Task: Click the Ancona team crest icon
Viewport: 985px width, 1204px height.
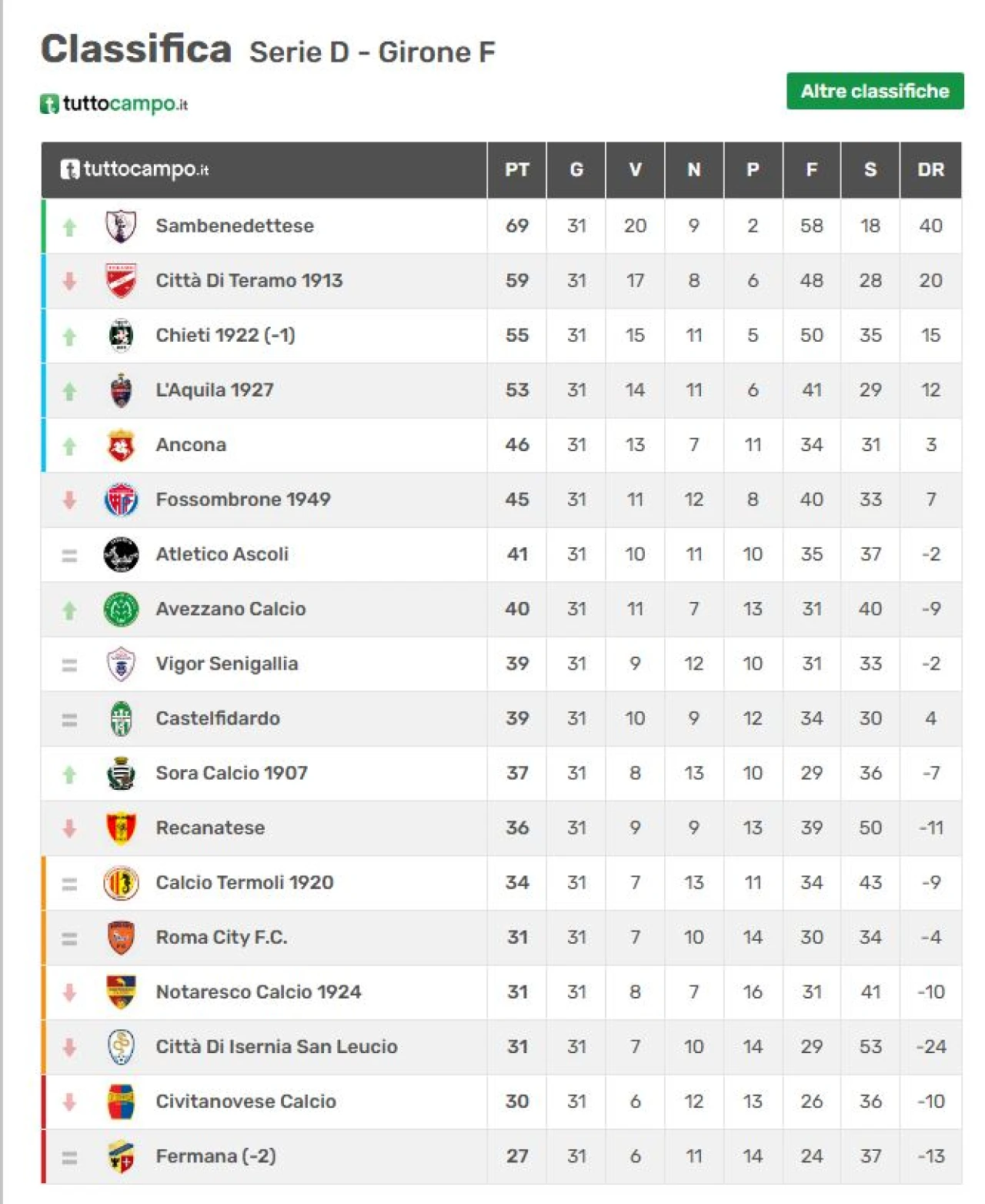Action: click(x=121, y=445)
